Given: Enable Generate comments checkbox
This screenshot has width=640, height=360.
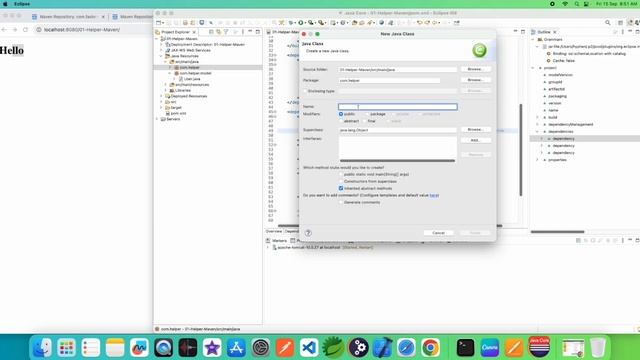Looking at the screenshot, I should [x=341, y=202].
